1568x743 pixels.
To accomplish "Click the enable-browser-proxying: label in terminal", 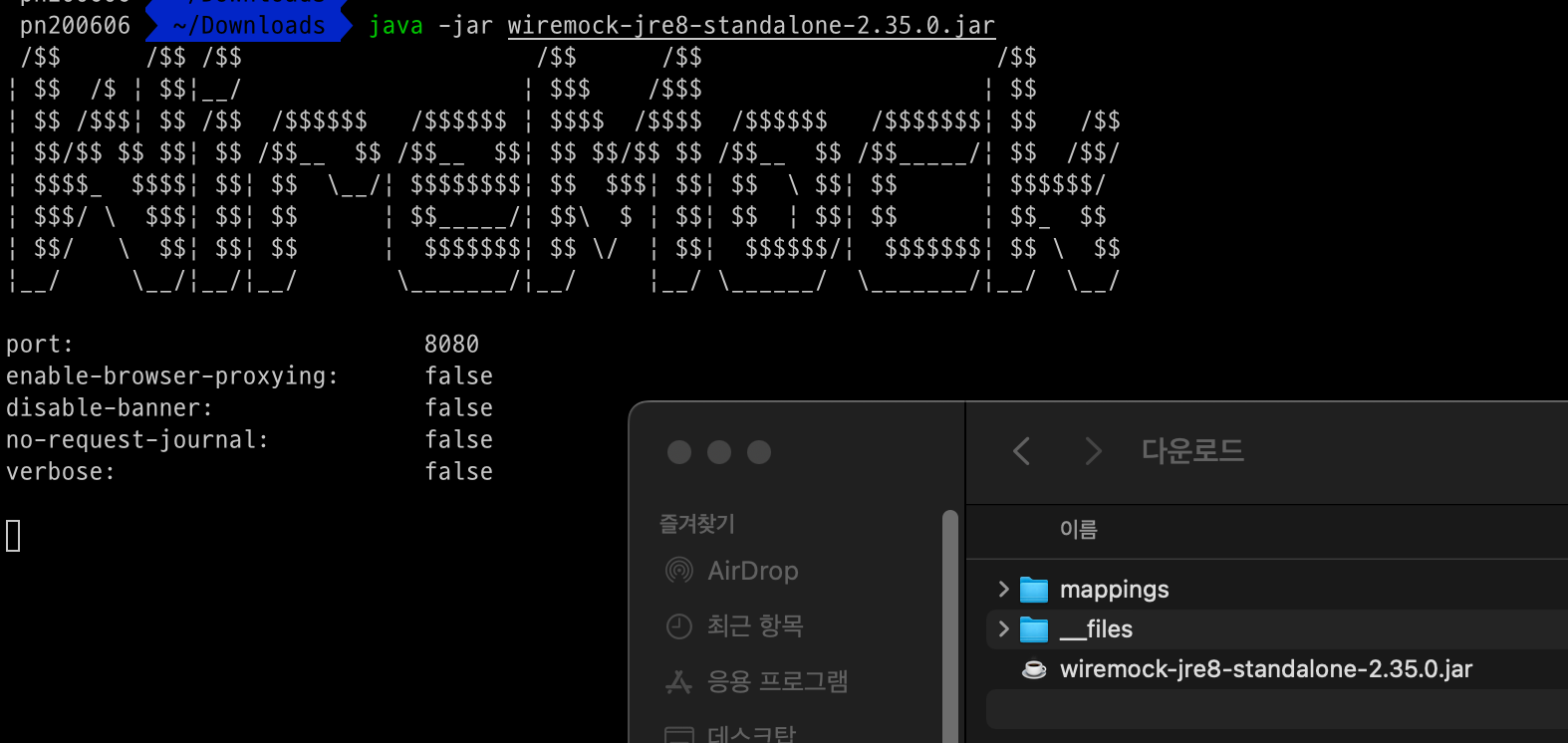I will 172,376.
